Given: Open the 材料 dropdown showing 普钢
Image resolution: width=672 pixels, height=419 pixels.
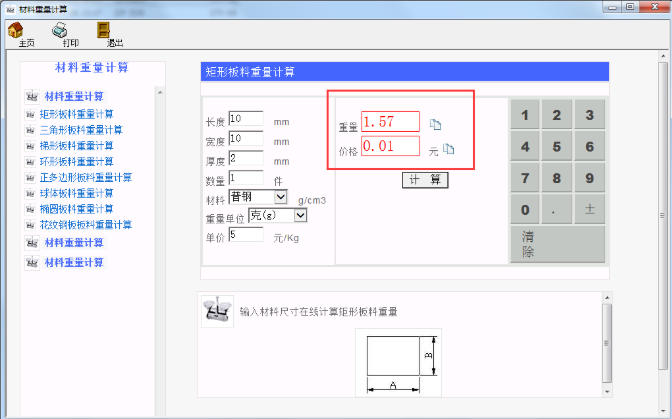Looking at the screenshot, I should [258, 197].
